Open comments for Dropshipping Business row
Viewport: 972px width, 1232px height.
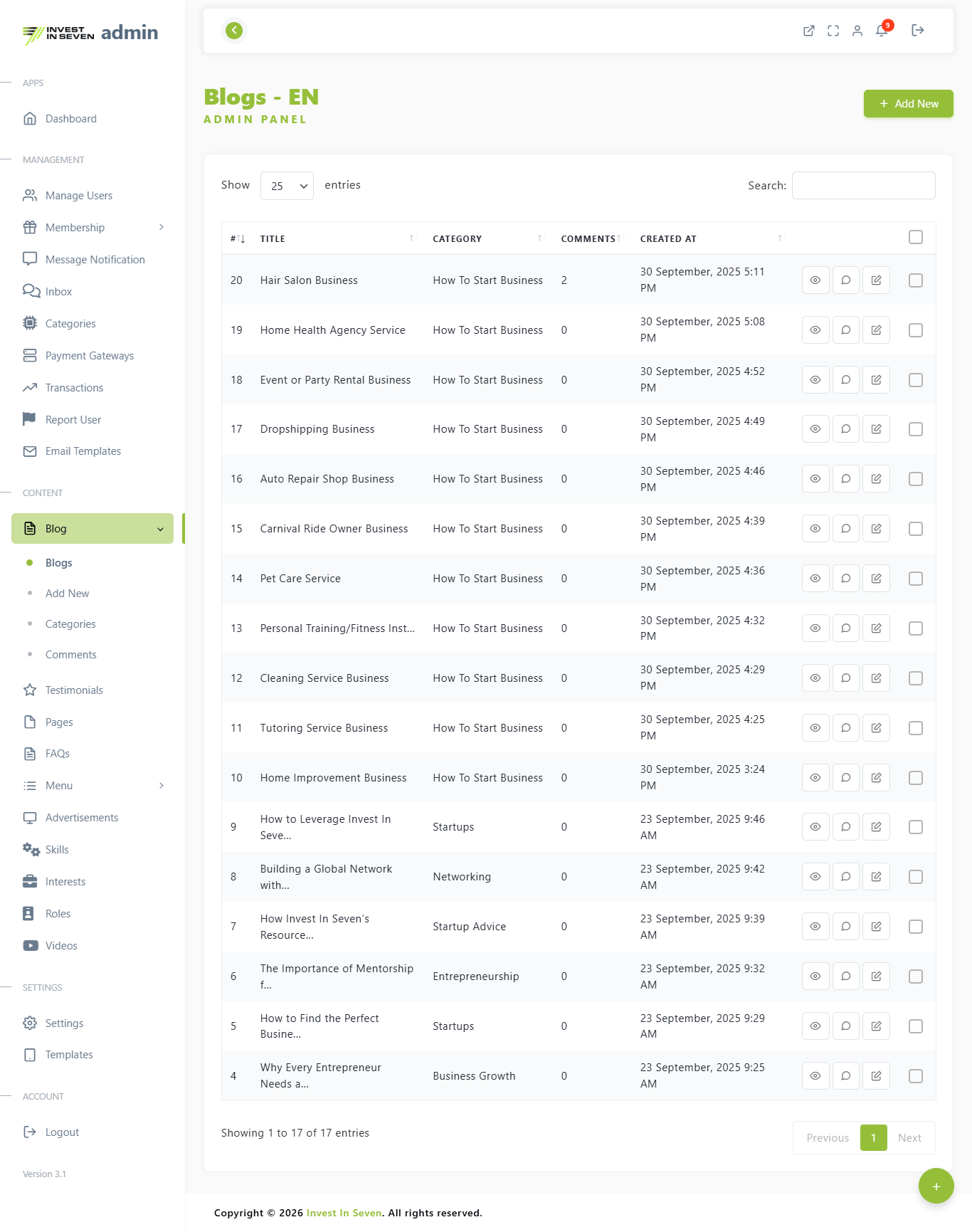[x=846, y=429]
